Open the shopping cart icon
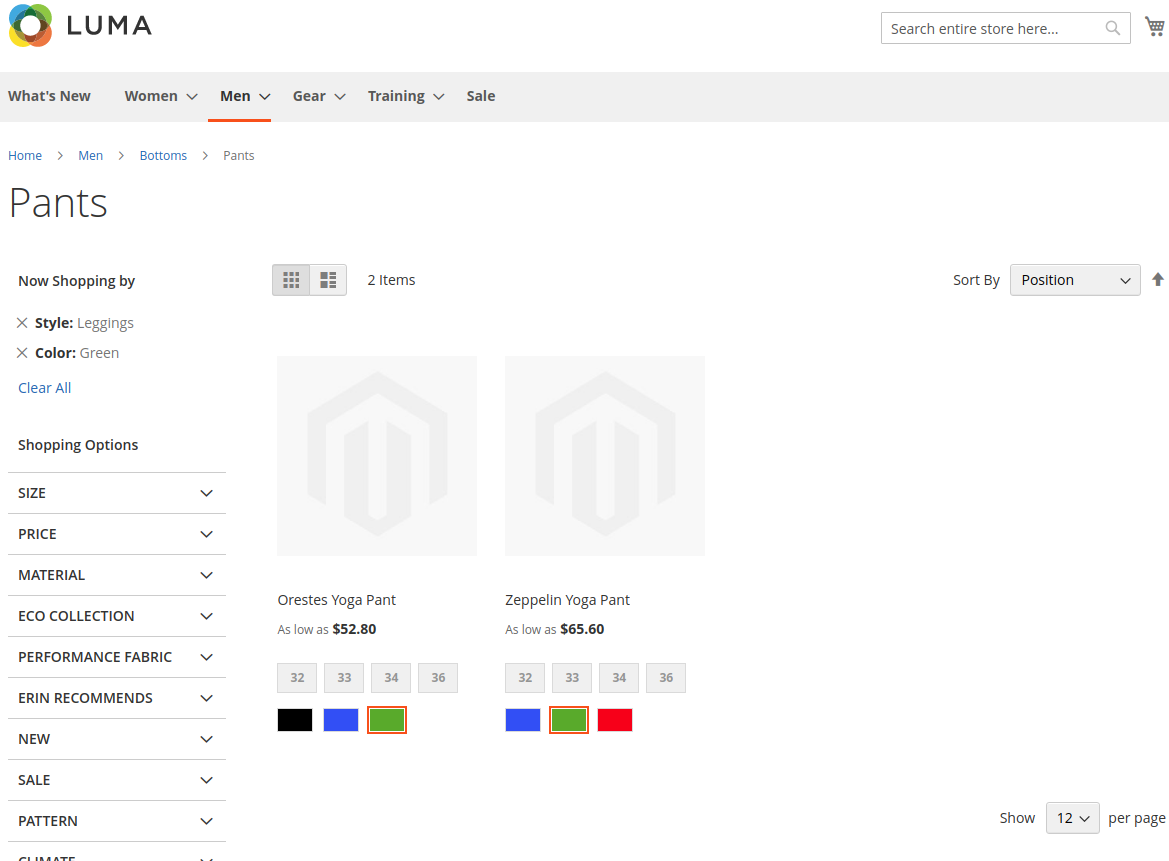 coord(1153,25)
